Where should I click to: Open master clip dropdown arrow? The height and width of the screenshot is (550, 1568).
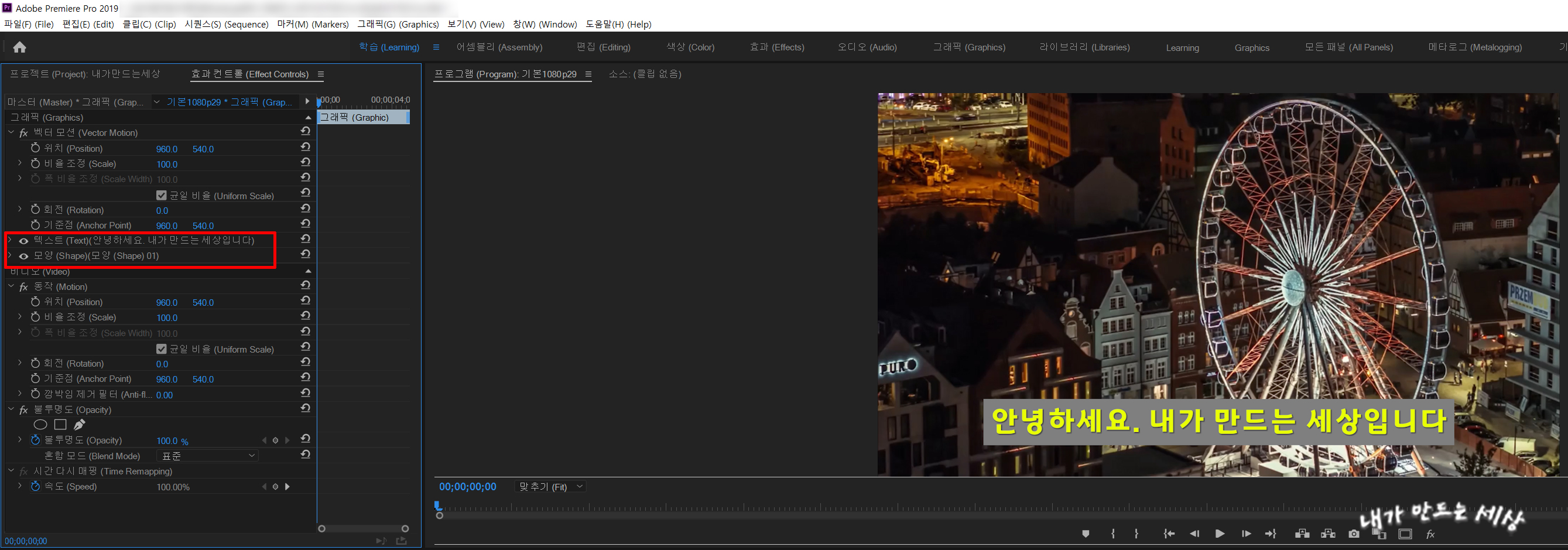click(x=156, y=102)
